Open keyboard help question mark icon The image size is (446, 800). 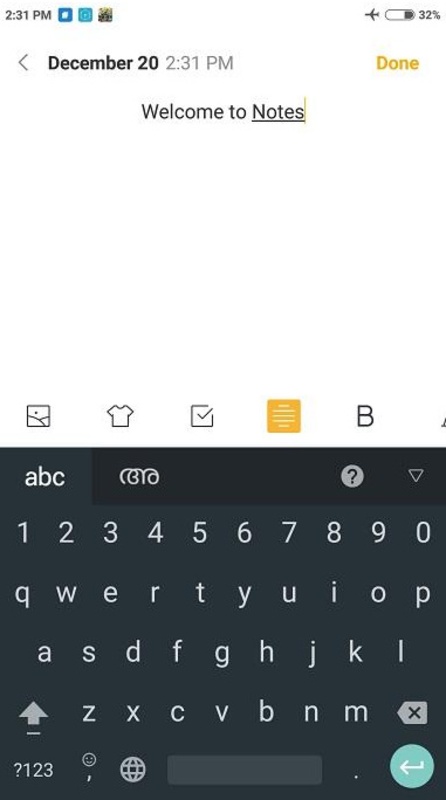pos(352,477)
